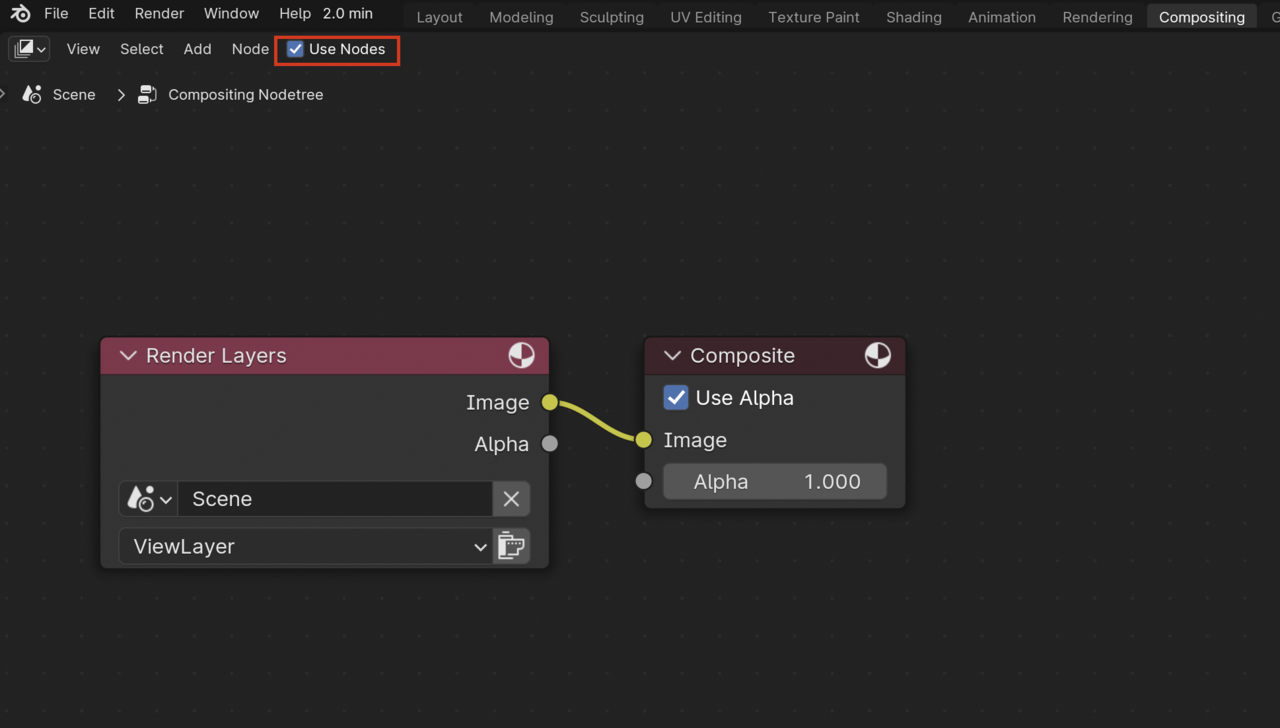The width and height of the screenshot is (1280, 728).
Task: Open the editor type selector icon
Action: (28, 48)
